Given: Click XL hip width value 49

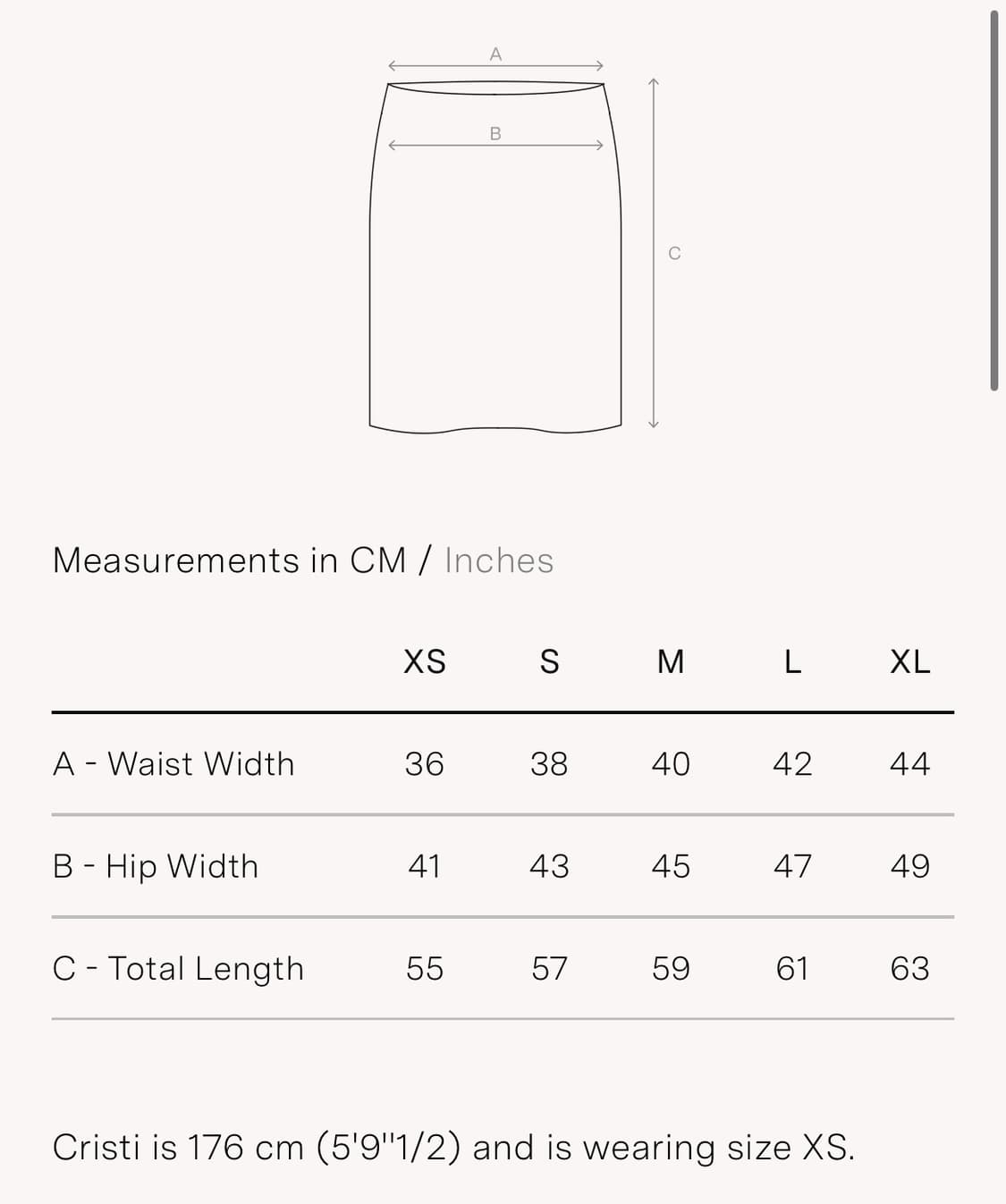Looking at the screenshot, I should point(909,866).
